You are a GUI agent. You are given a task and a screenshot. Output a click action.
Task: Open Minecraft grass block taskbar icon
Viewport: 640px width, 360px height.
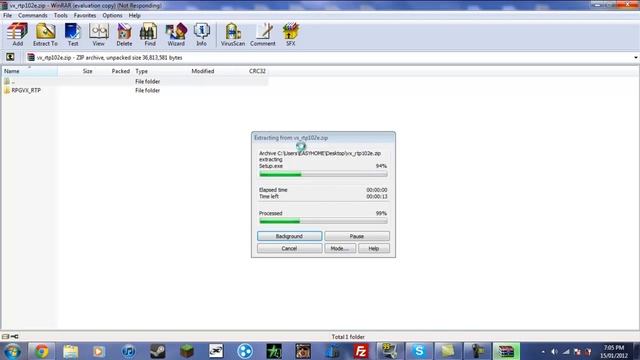187,351
